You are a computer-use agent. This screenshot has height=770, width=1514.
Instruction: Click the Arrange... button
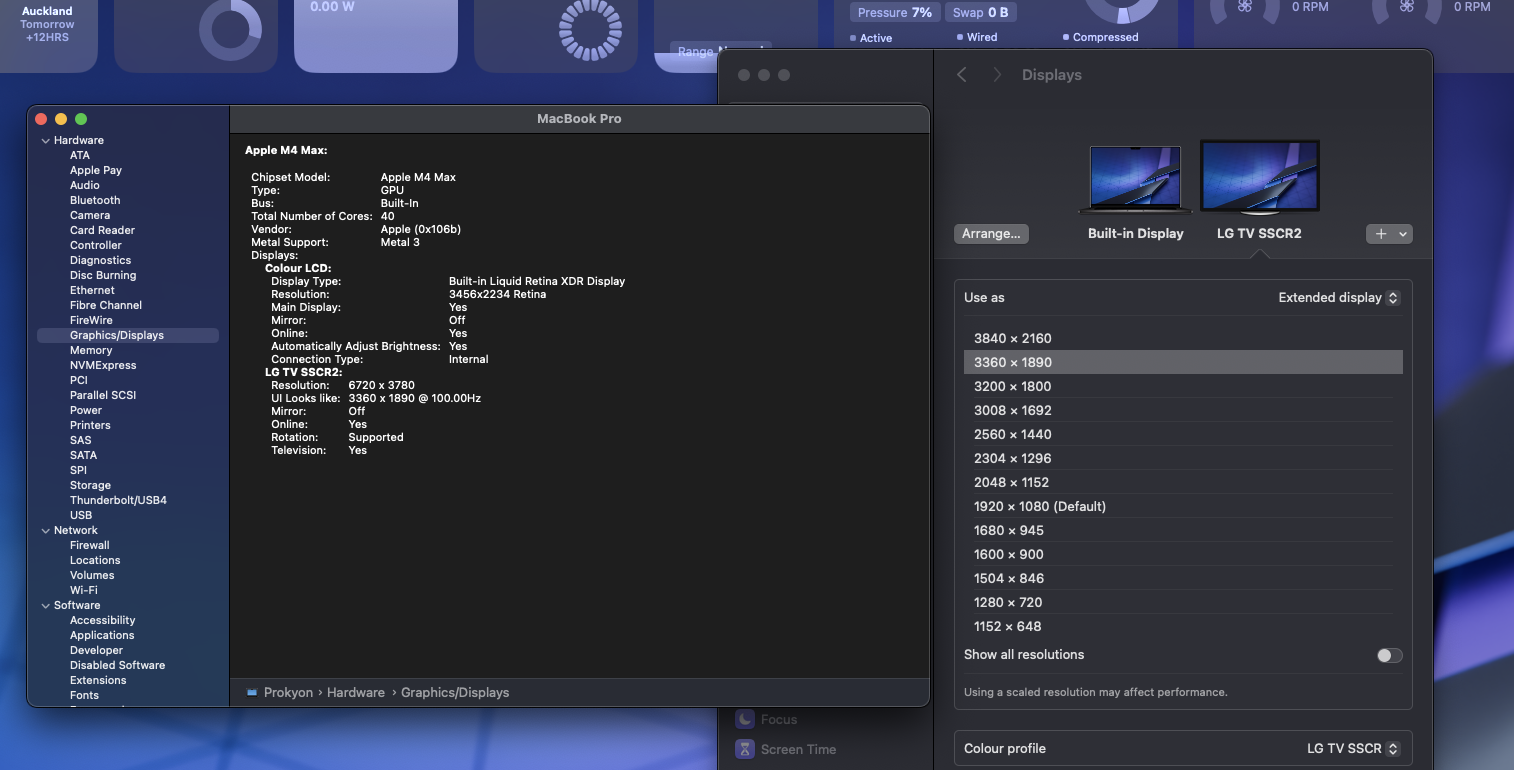[991, 233]
